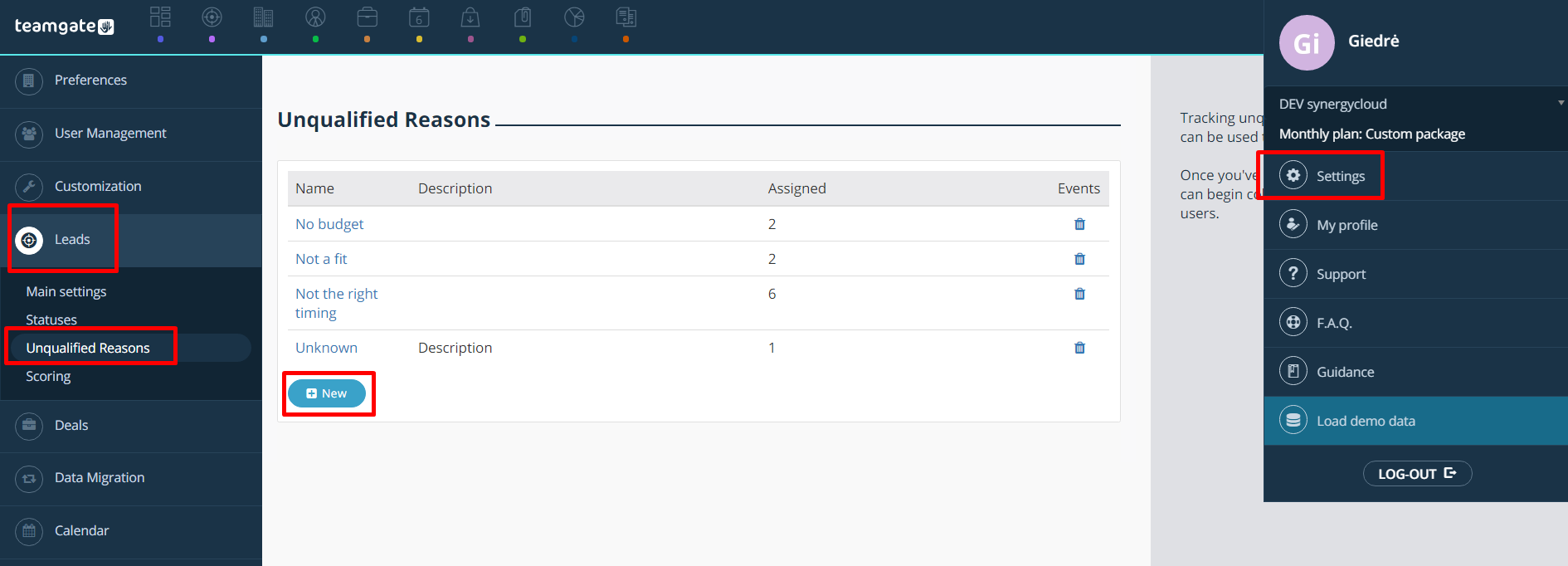This screenshot has height=566, width=1568.
Task: Open the Leads target icon in top navigation
Action: pos(212,17)
